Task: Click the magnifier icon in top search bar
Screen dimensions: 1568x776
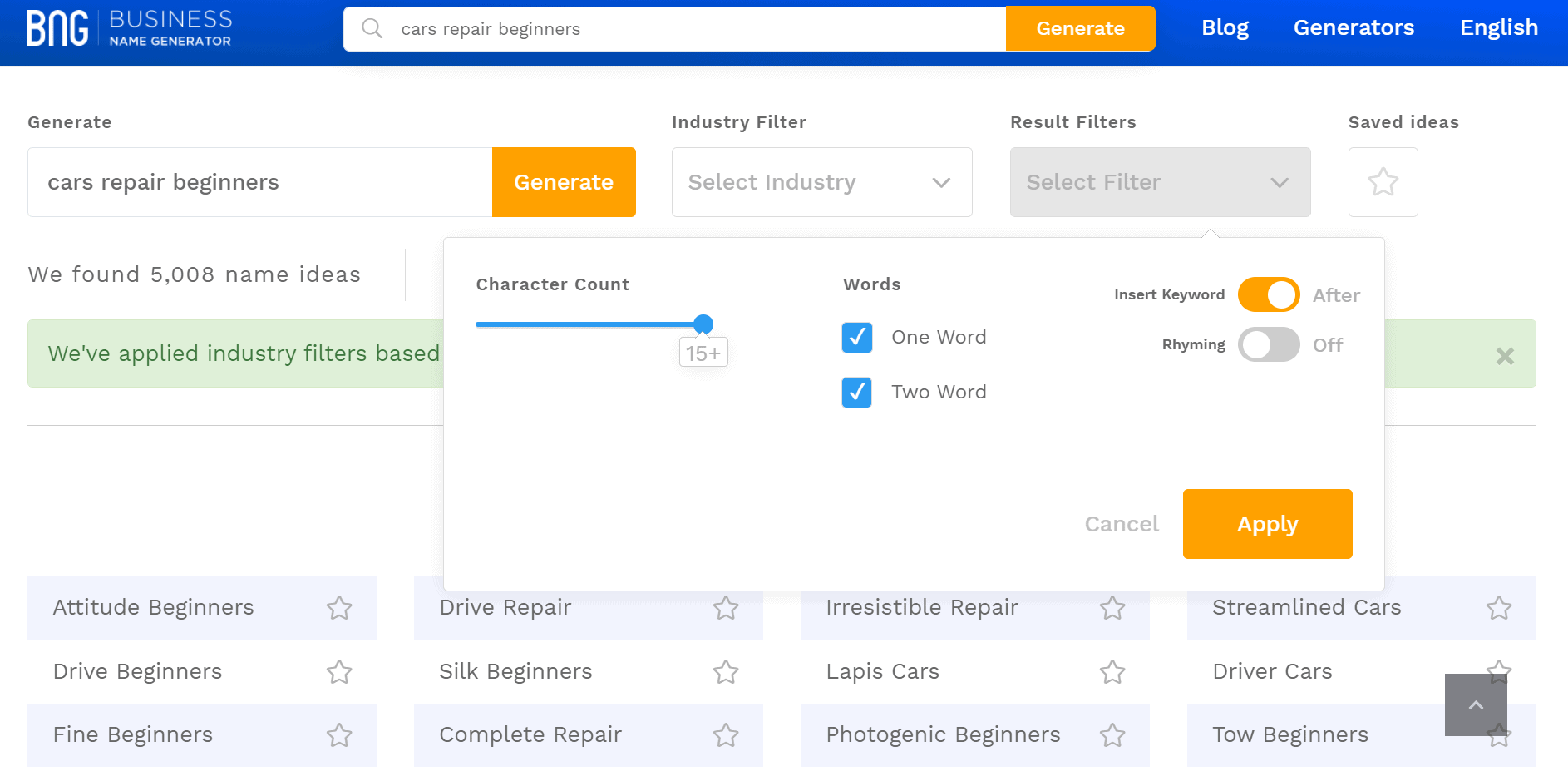Action: tap(372, 28)
